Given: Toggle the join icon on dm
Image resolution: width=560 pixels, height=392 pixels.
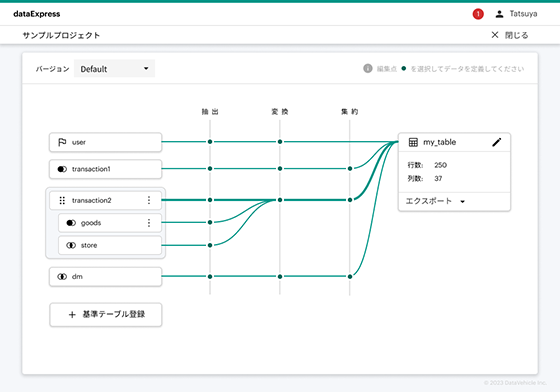Looking at the screenshot, I should 62,276.
